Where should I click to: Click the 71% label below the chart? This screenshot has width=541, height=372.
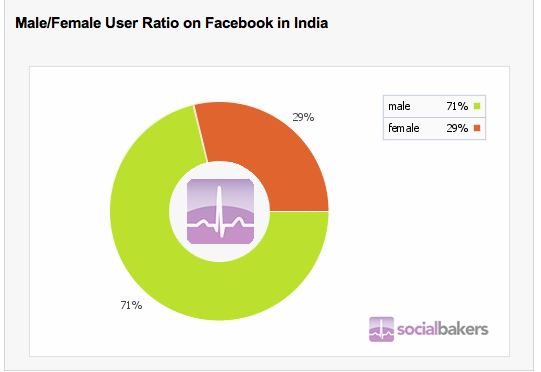click(131, 305)
